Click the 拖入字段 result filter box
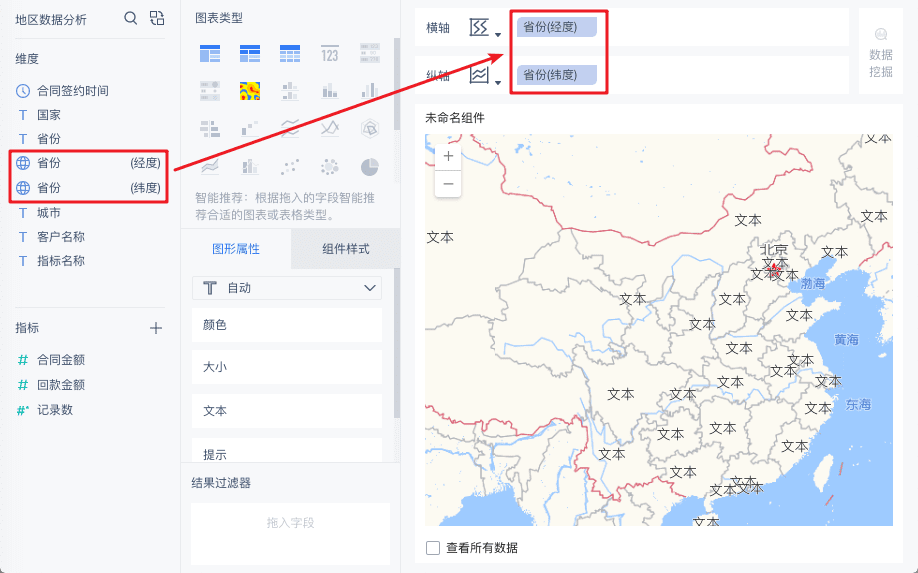This screenshot has height=573, width=918. tap(290, 533)
